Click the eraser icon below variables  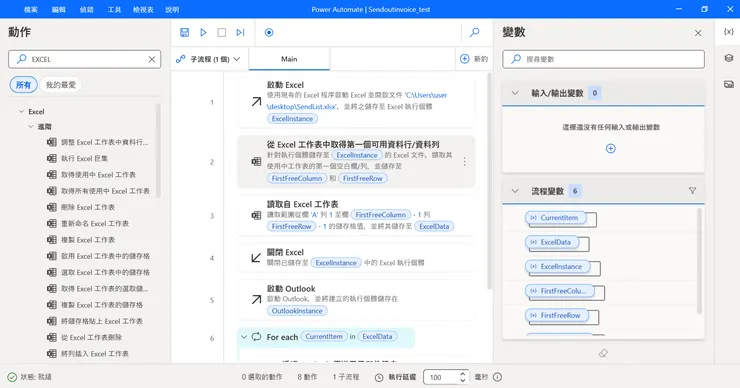click(x=603, y=353)
